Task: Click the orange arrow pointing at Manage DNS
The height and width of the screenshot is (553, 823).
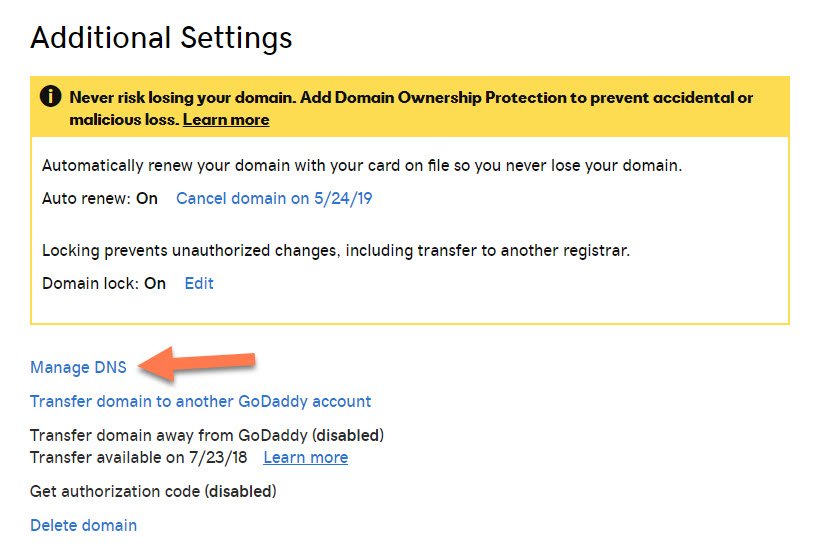Action: point(197,363)
